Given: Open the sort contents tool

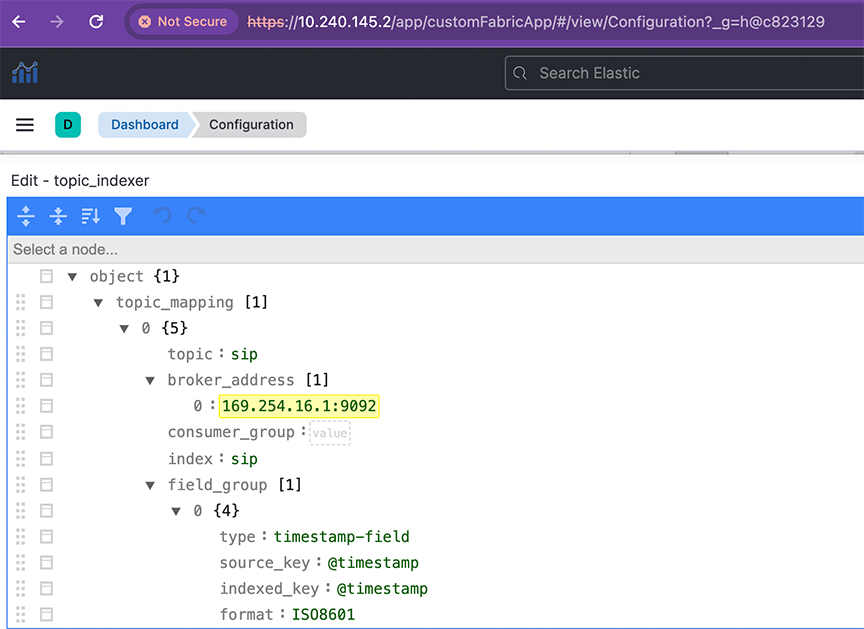Looking at the screenshot, I should [x=90, y=216].
